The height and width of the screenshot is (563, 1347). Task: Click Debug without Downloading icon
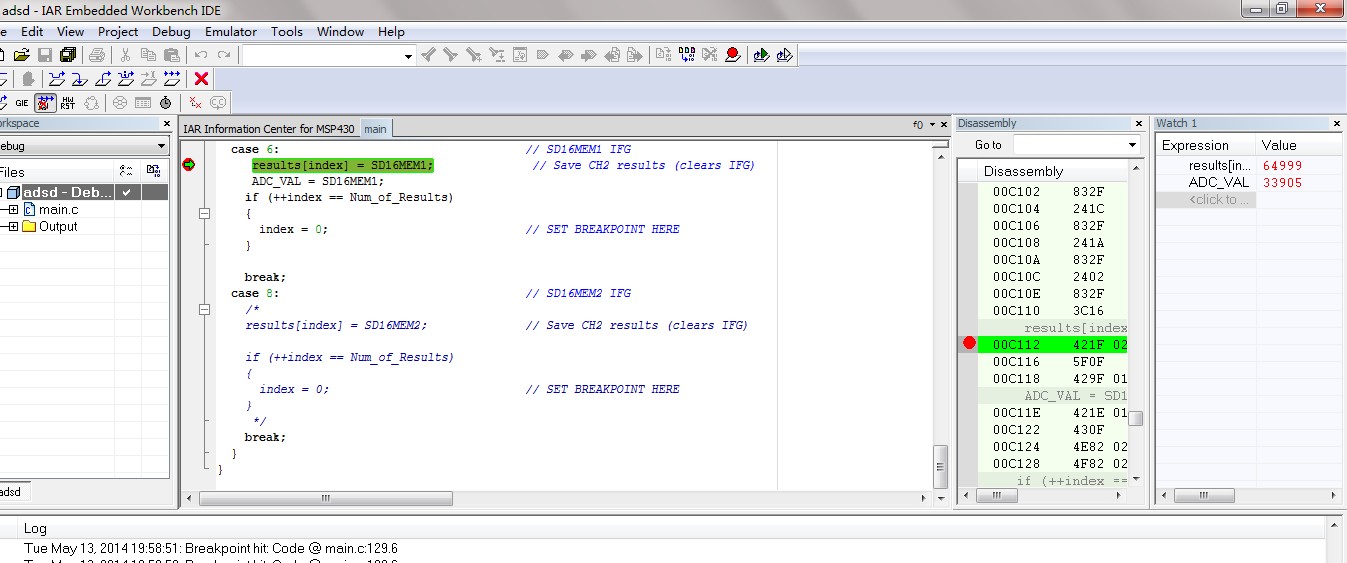point(784,55)
